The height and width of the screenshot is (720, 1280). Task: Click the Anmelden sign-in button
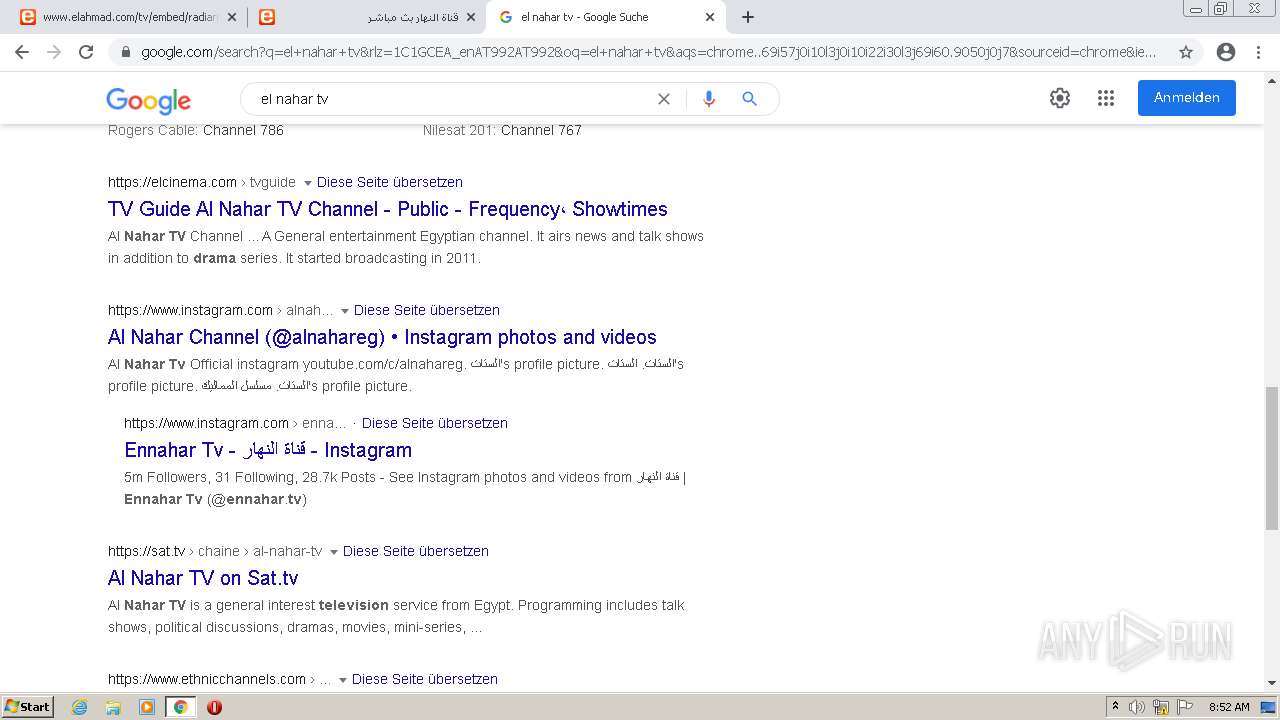coord(1187,98)
